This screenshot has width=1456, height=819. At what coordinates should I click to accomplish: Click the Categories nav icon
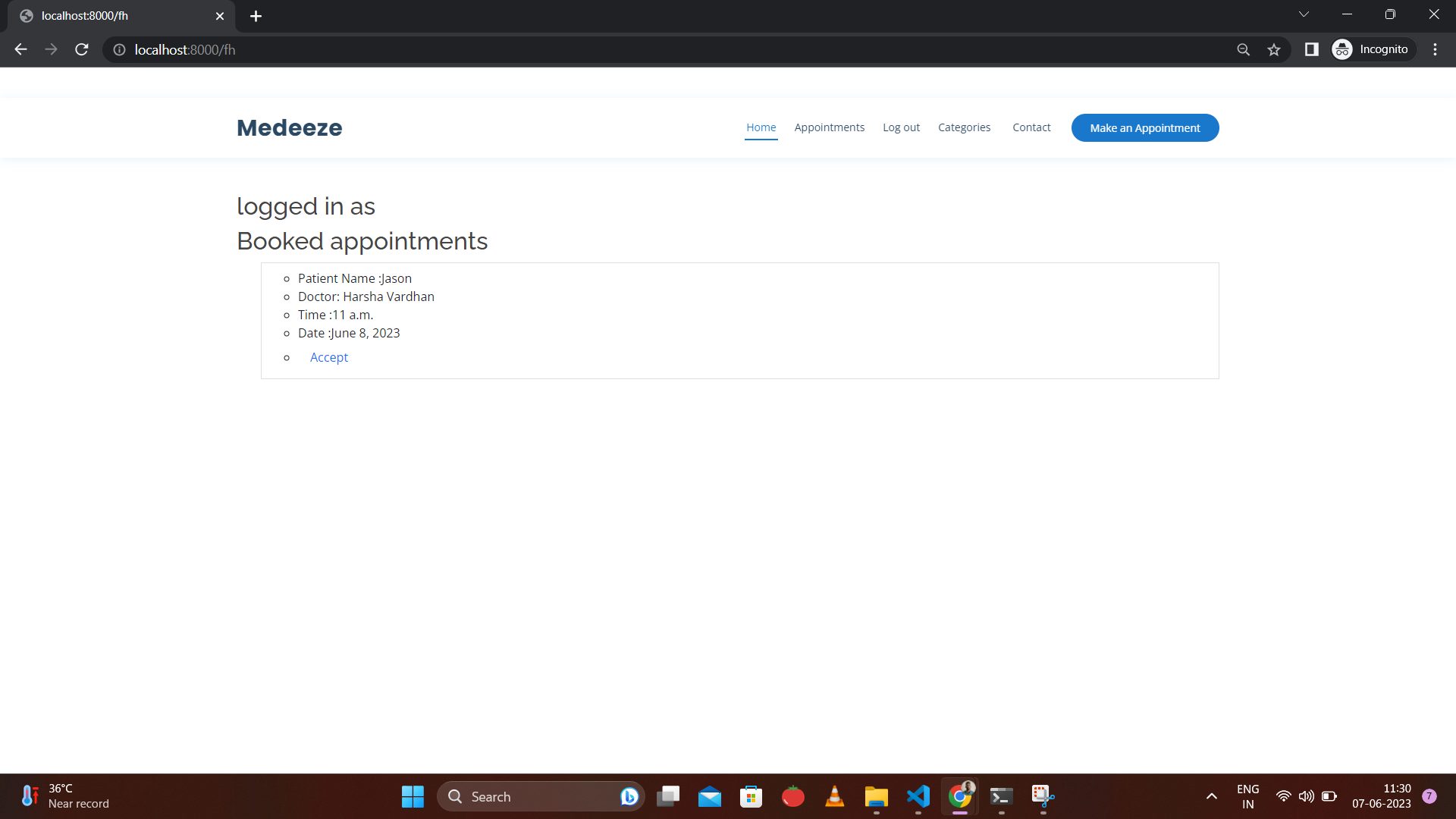point(964,127)
